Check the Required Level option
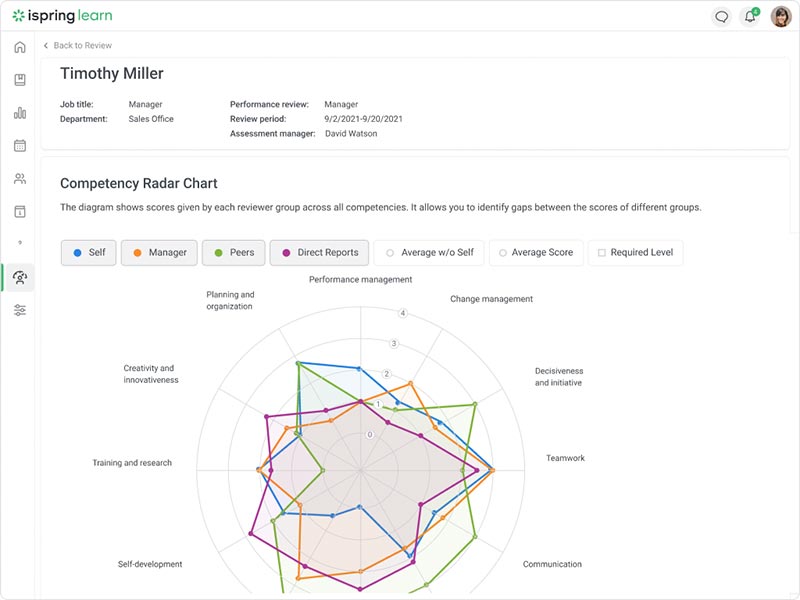The width and height of the screenshot is (800, 600). 634,253
